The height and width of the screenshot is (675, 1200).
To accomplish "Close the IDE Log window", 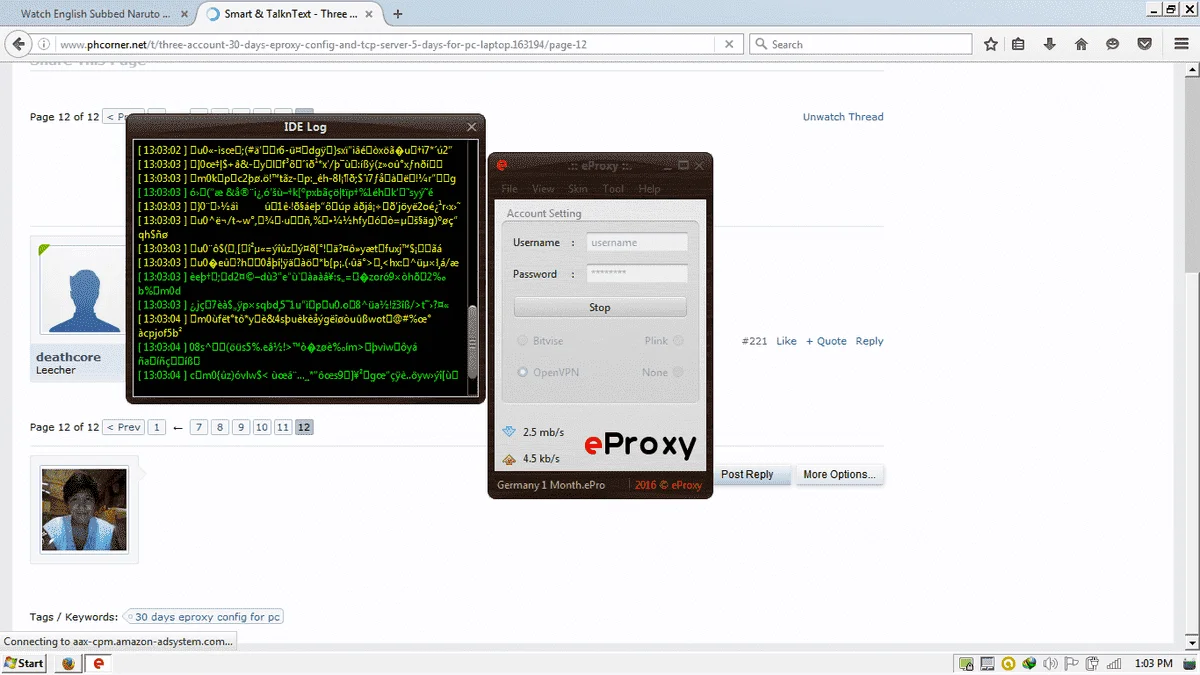I will pyautogui.click(x=472, y=127).
